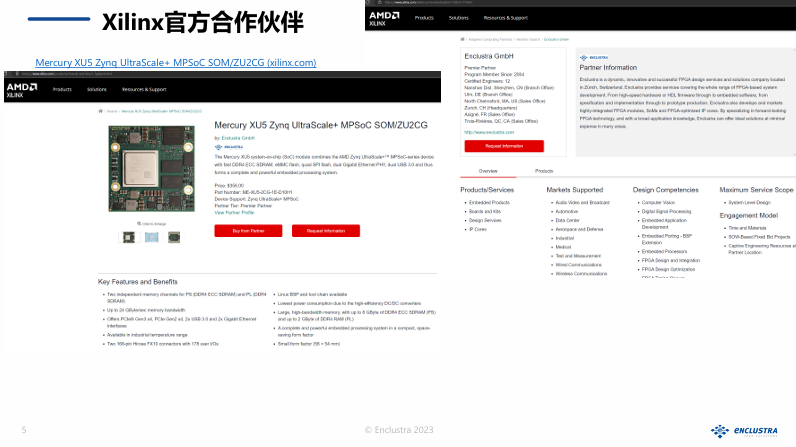The height and width of the screenshot is (447, 796).
Task: Click home breadcrumb icon on partner page
Action: (462, 39)
